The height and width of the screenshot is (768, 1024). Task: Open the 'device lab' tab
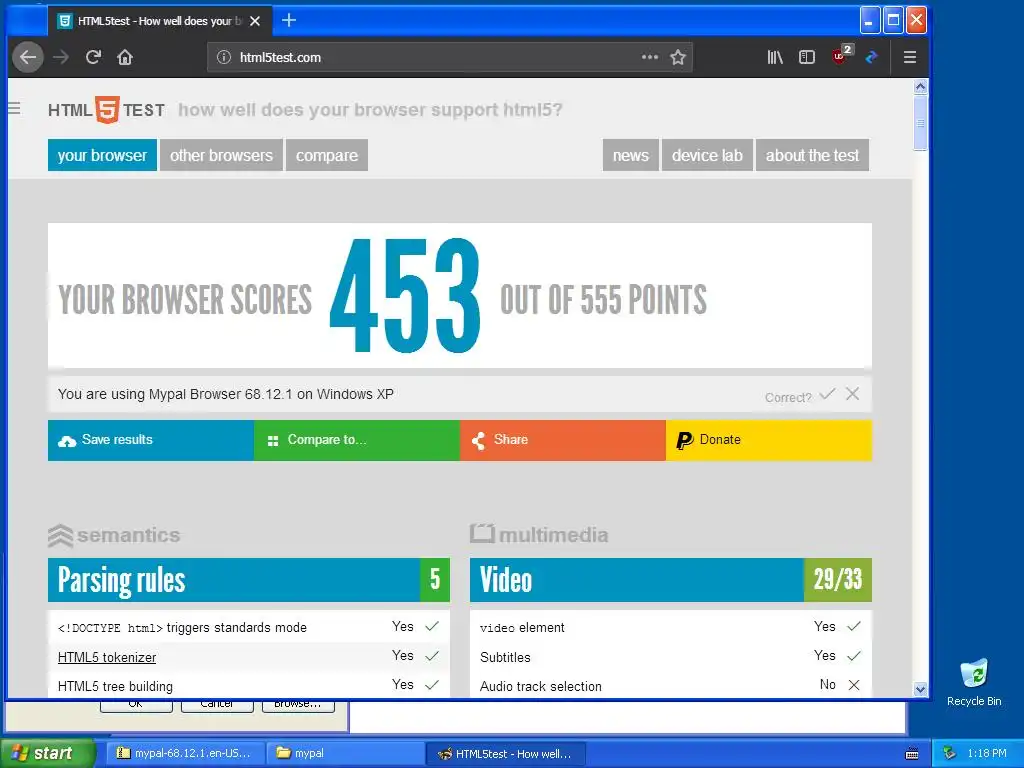point(707,155)
